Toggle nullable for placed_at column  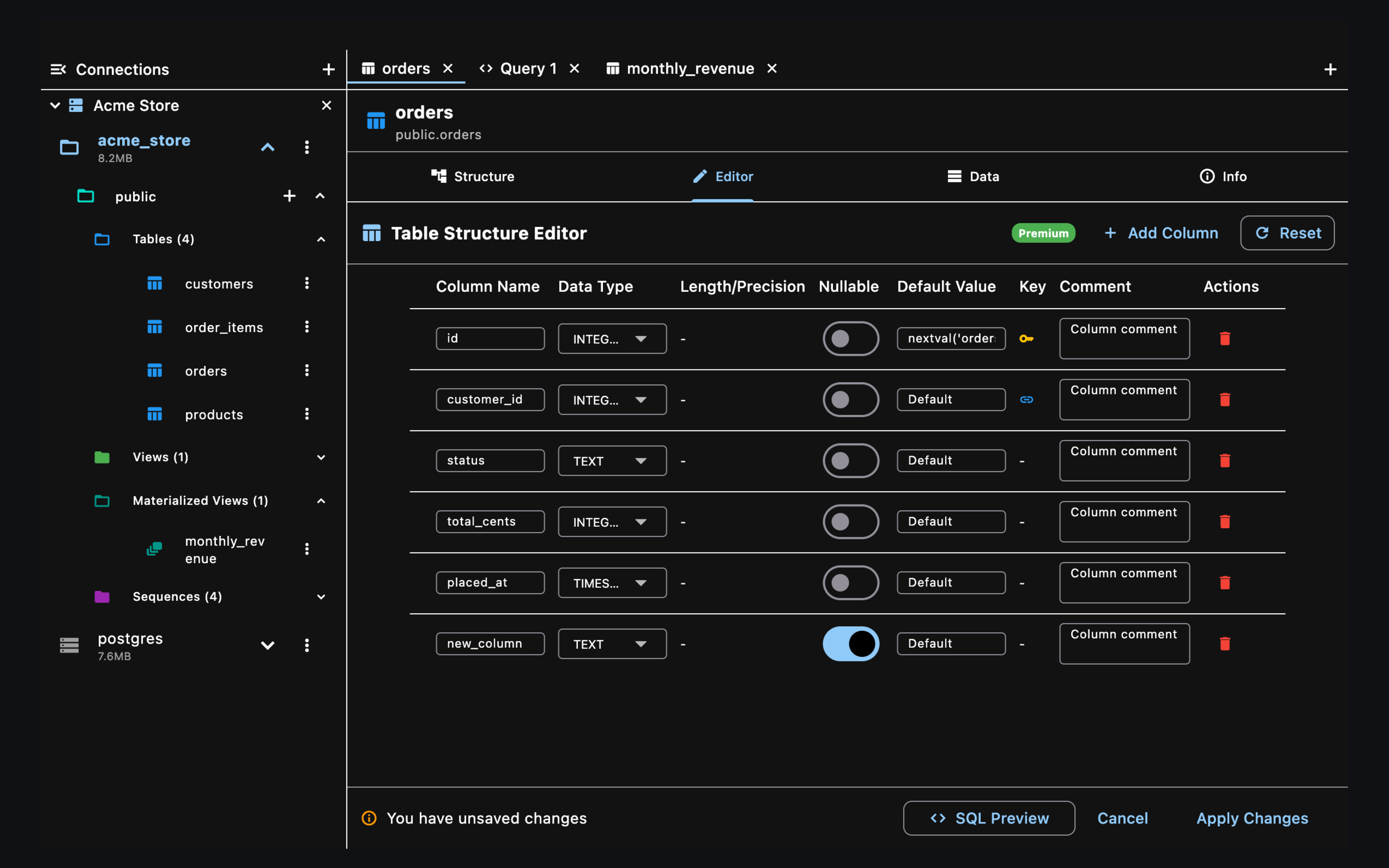click(851, 583)
